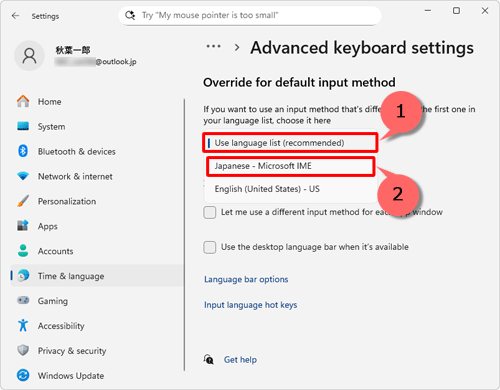
Task: Go to Bluetooth & devices
Action: coord(97,151)
